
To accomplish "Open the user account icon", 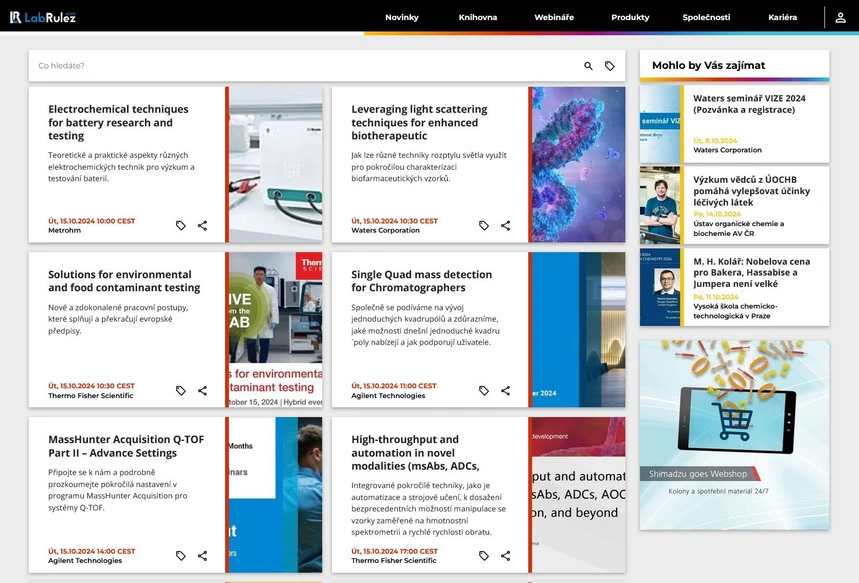I will 840,18.
